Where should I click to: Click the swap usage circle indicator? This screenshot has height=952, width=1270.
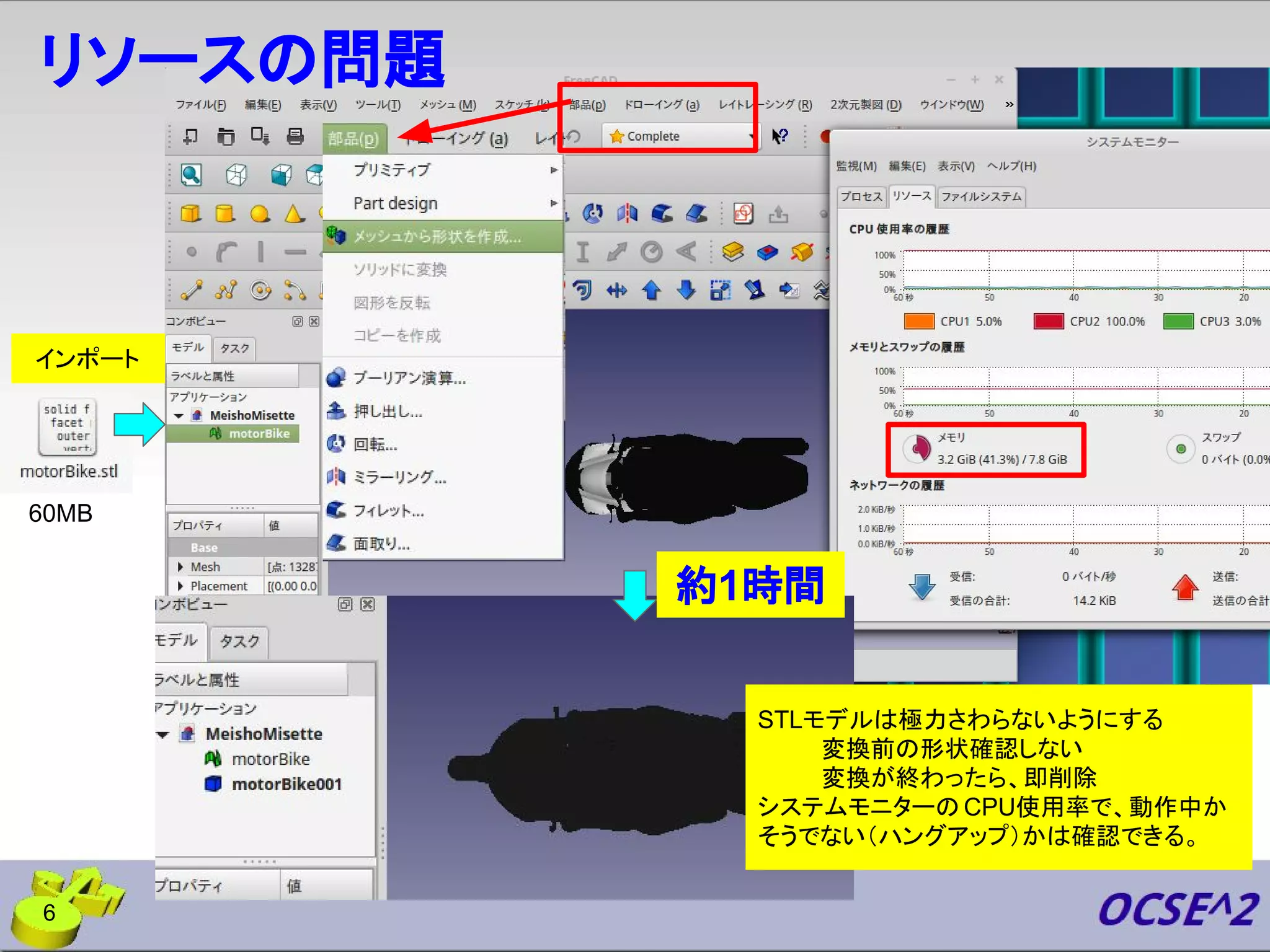tap(1181, 449)
